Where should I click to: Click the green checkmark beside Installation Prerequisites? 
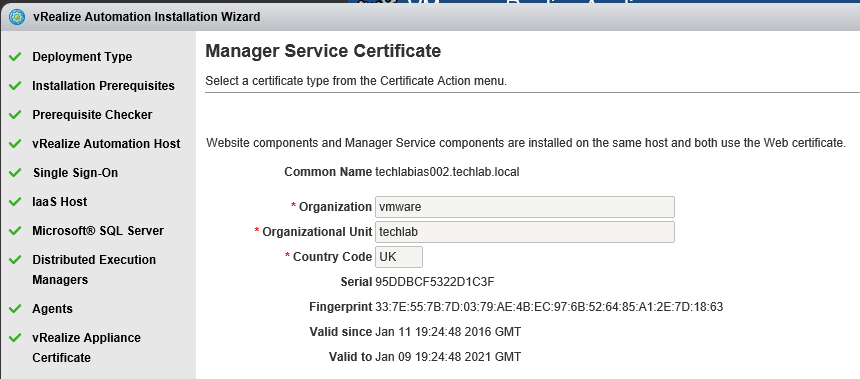[15, 86]
